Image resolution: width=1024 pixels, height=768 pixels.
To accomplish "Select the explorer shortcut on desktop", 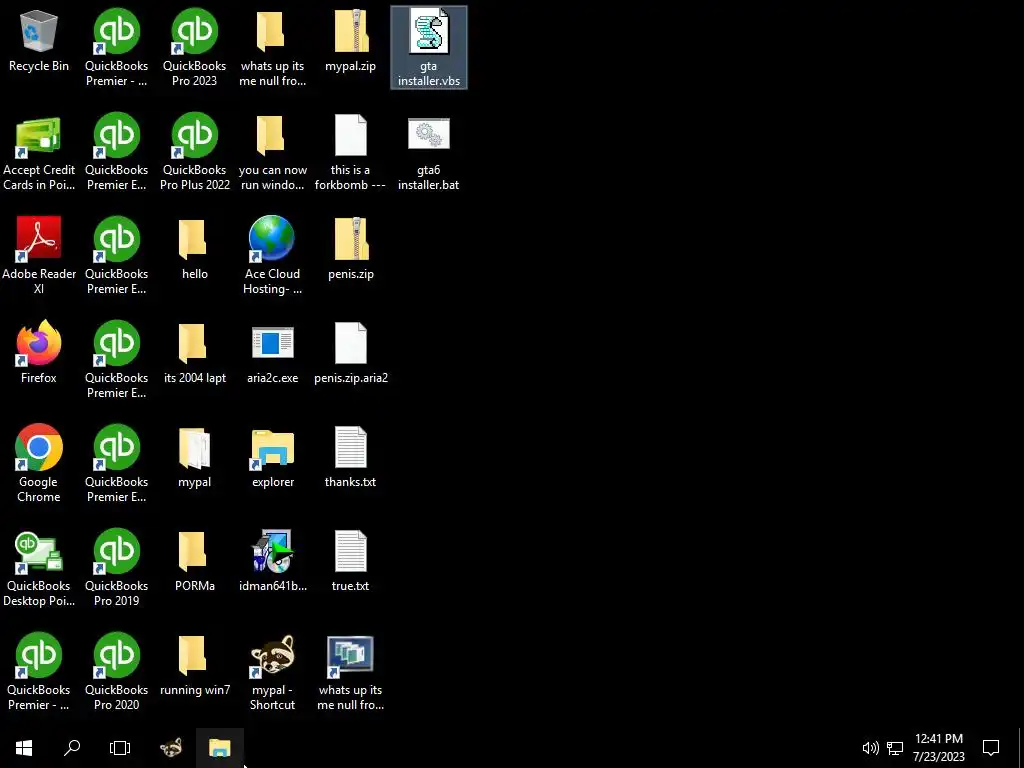I will [x=272, y=458].
